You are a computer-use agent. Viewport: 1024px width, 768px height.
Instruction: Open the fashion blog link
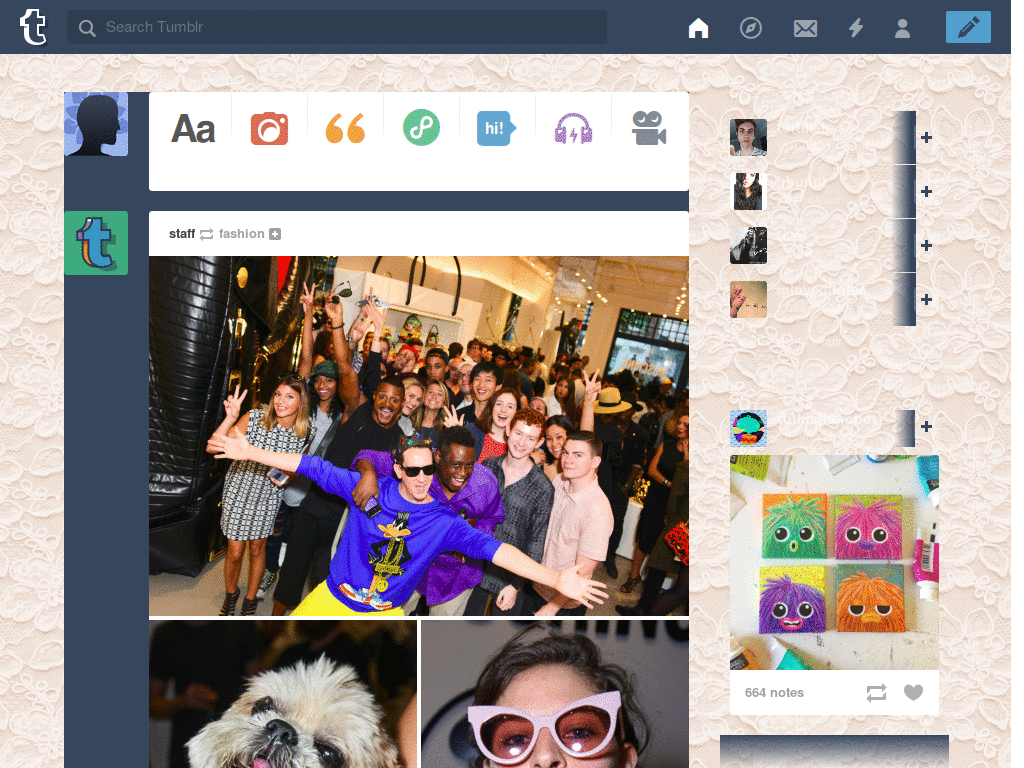click(x=242, y=234)
